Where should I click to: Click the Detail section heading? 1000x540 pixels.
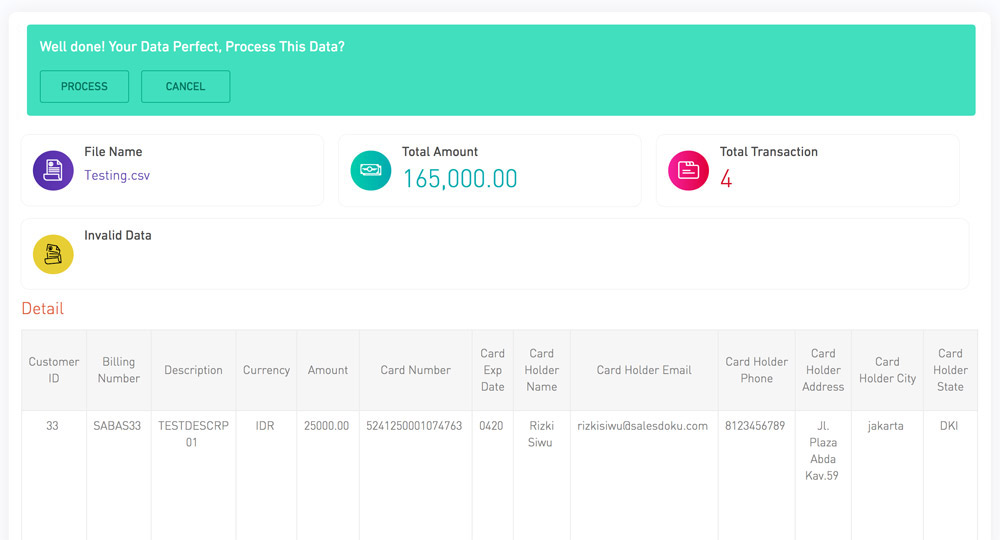43,309
